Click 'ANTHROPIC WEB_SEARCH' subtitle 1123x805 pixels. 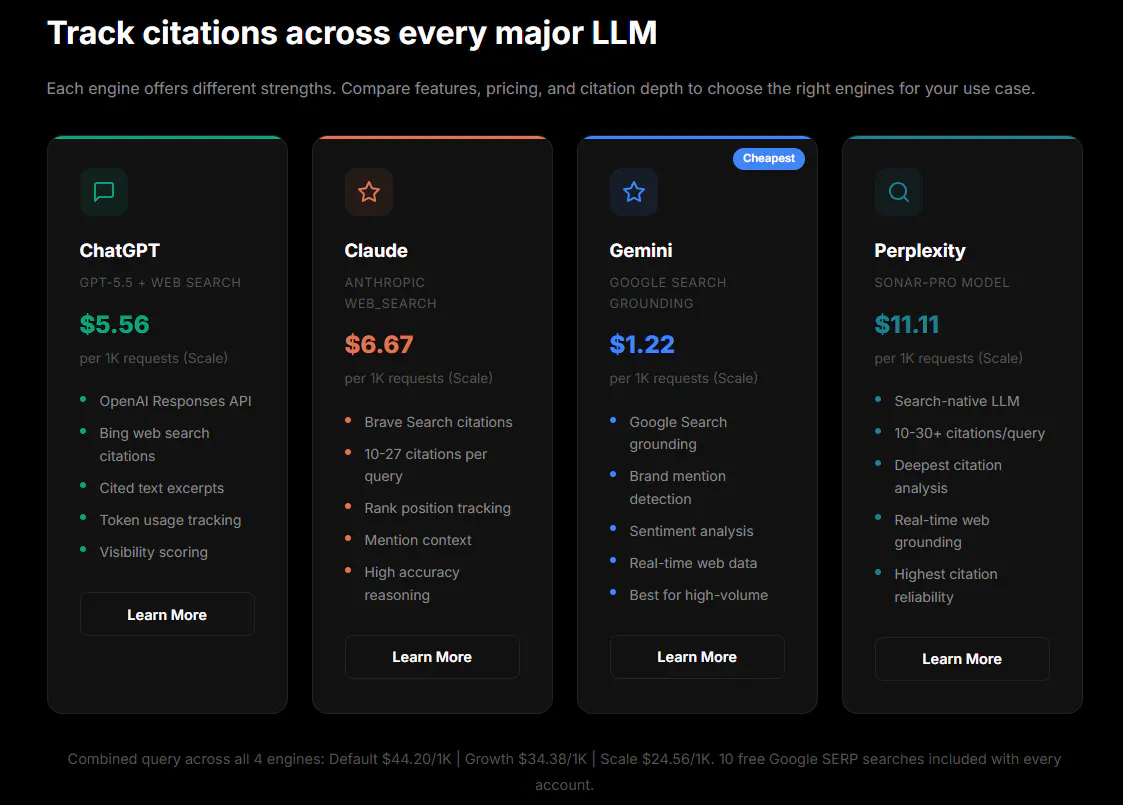pos(390,293)
